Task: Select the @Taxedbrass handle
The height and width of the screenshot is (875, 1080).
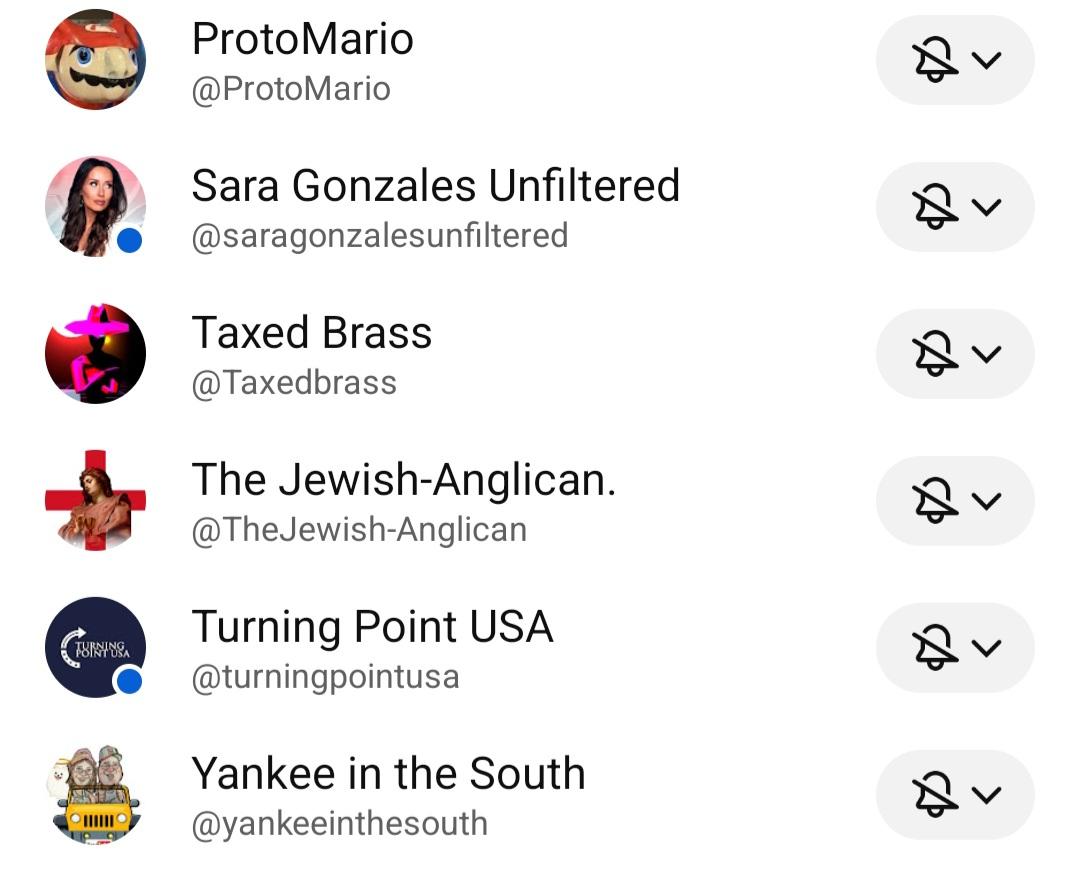Action: [294, 383]
